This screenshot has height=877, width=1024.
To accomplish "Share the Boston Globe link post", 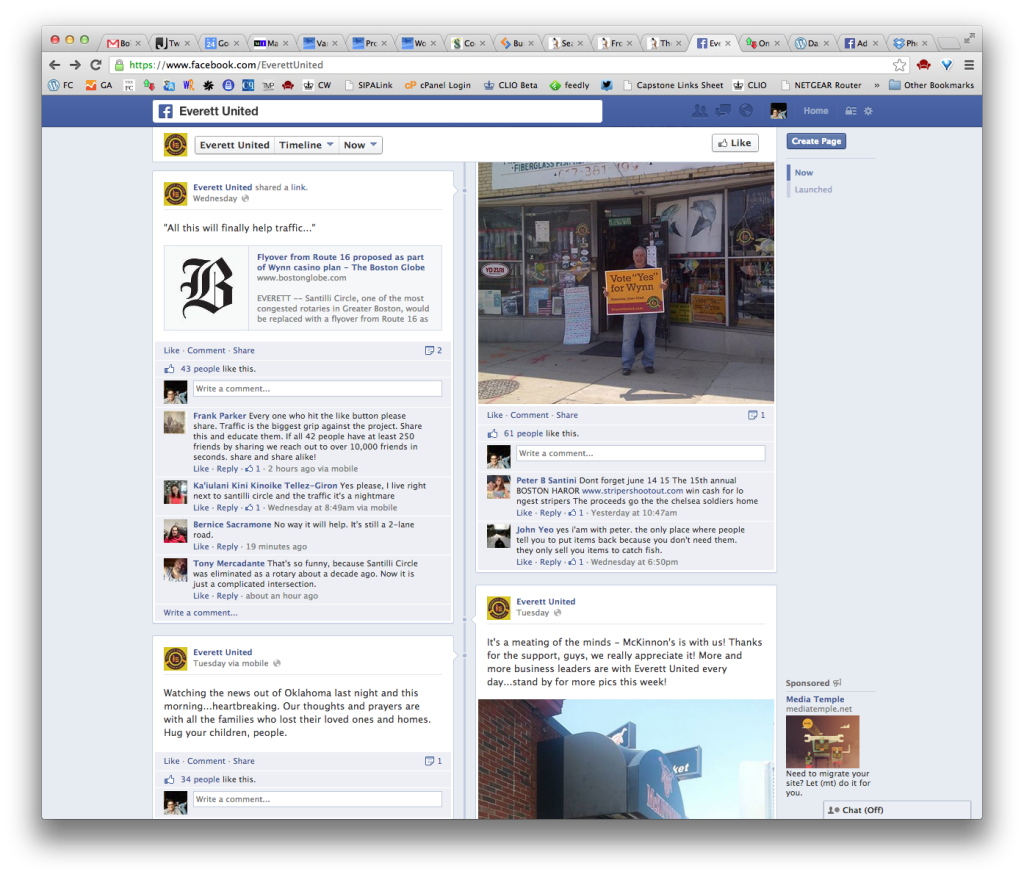I will click(244, 351).
